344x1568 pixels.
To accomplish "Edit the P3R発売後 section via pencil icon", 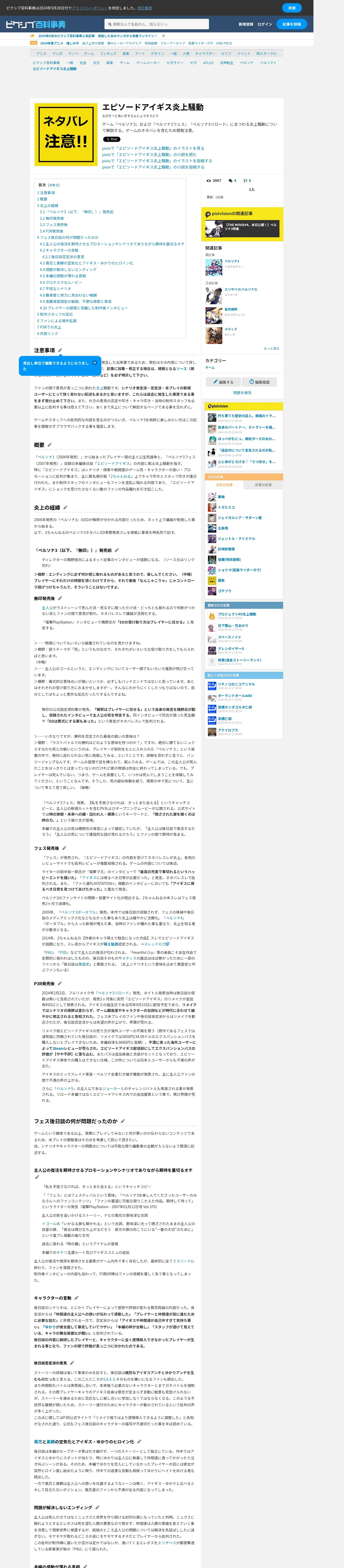I will click(60, 984).
